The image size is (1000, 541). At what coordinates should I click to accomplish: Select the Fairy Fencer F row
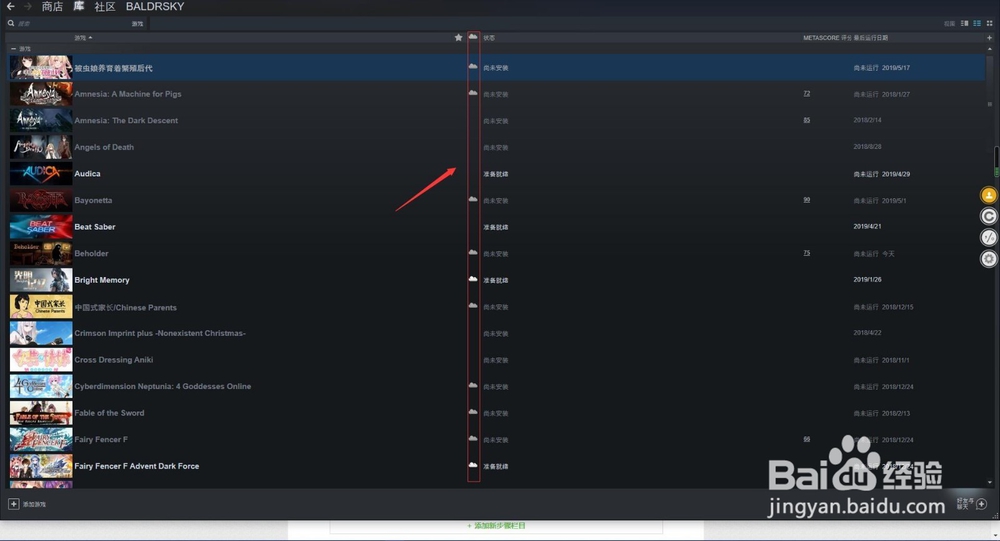tap(497, 440)
